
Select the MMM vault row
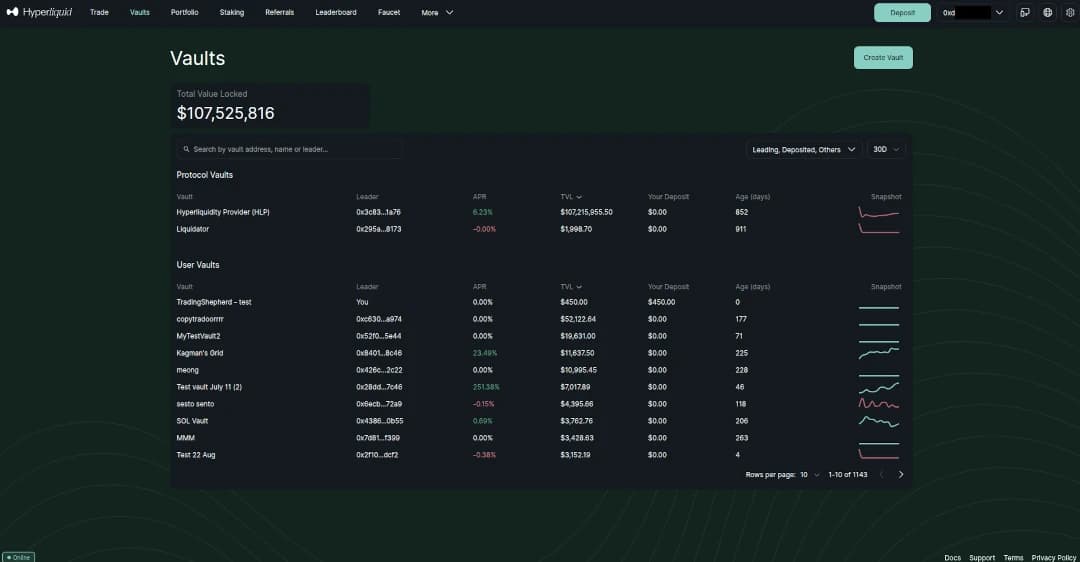(539, 438)
